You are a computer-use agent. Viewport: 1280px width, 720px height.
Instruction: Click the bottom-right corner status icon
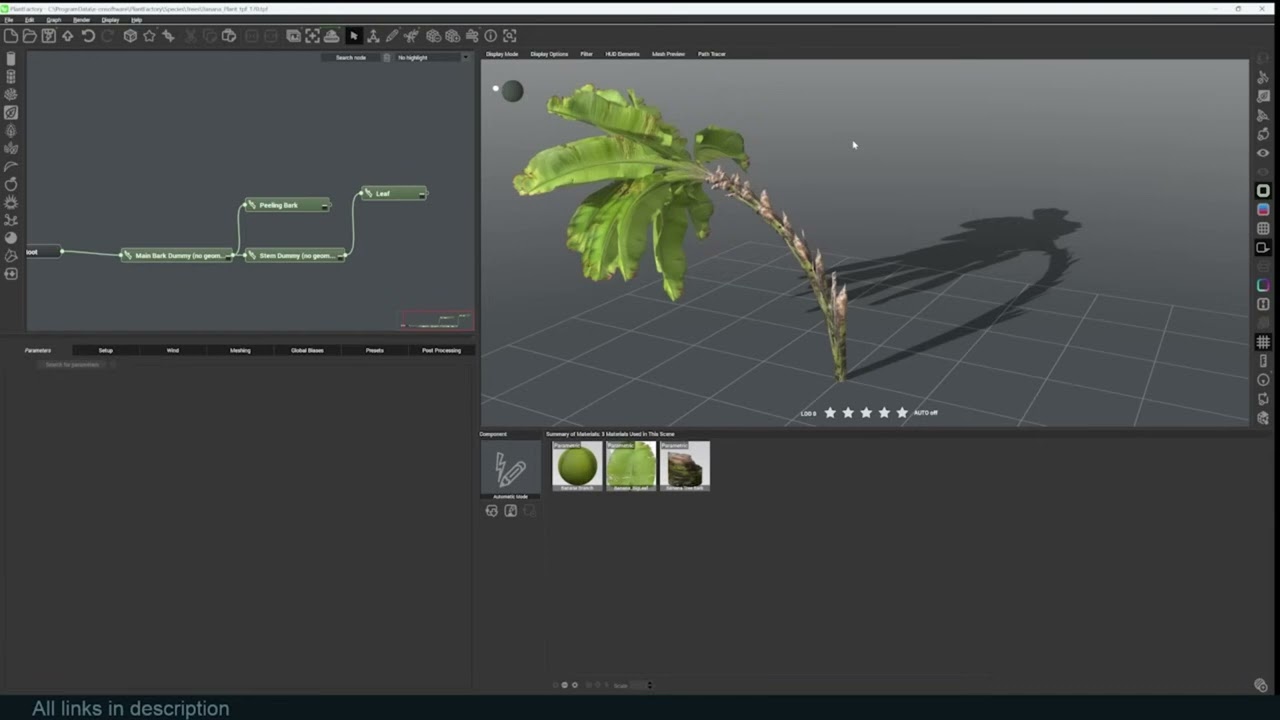pyautogui.click(x=1261, y=685)
